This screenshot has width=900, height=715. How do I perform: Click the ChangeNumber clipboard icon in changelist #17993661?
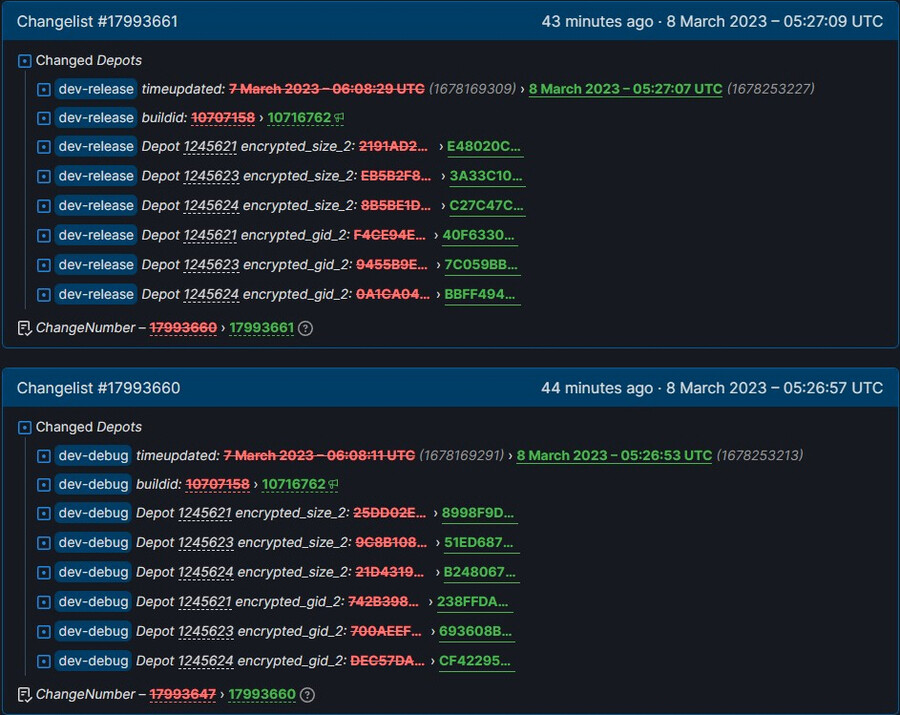click(22, 327)
